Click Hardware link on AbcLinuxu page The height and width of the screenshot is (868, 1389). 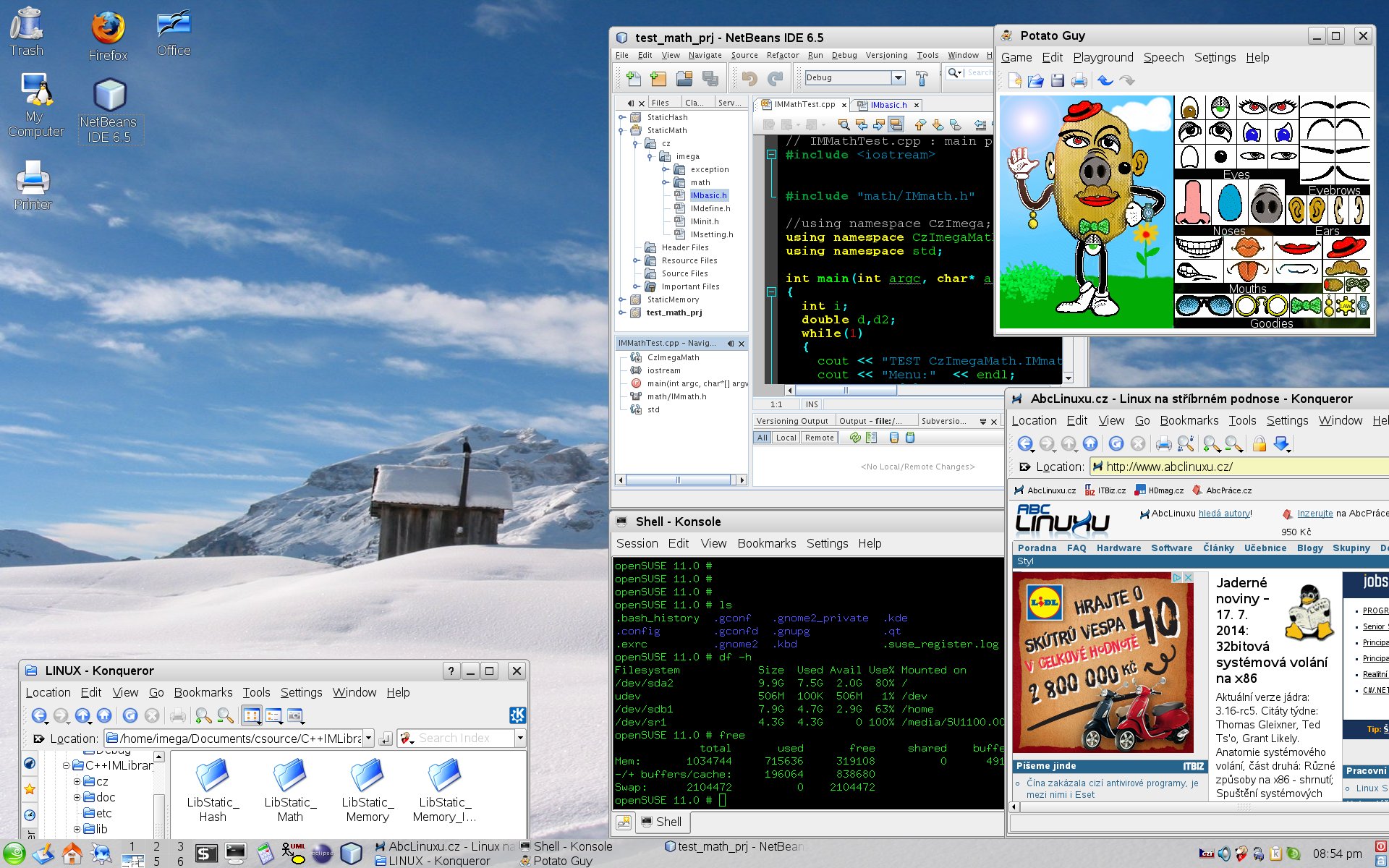pyautogui.click(x=1118, y=548)
